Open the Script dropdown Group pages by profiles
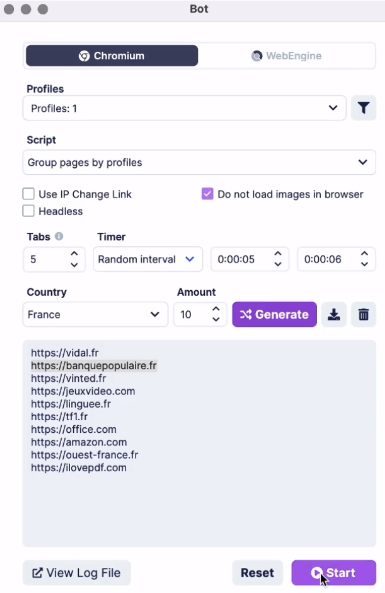 tap(199, 162)
